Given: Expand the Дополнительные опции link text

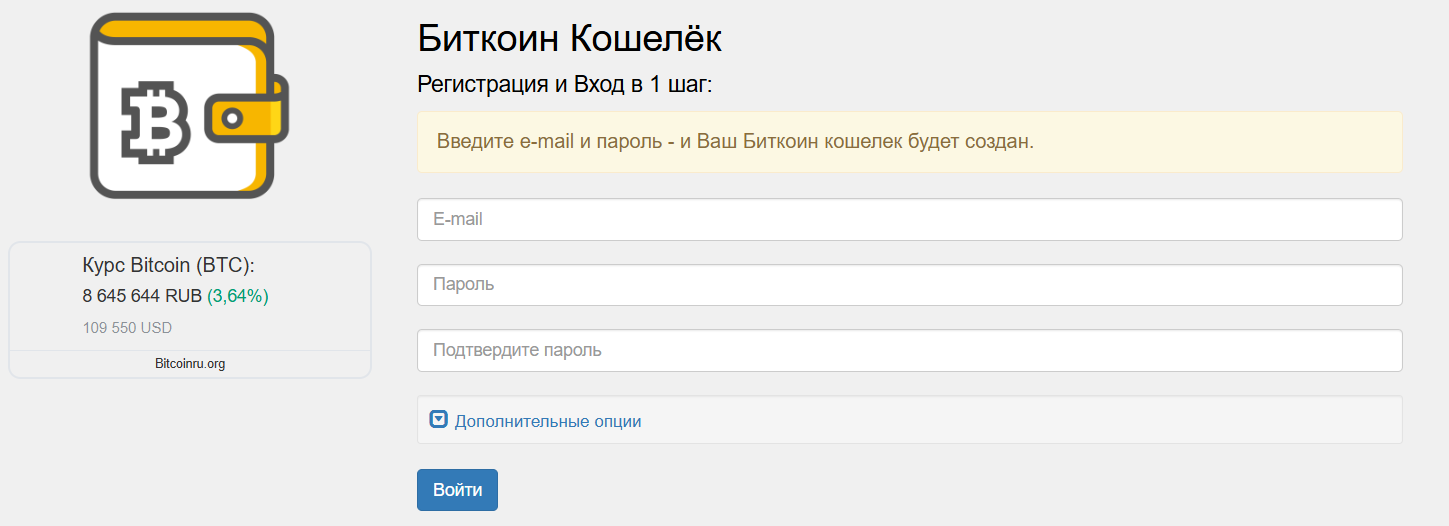Looking at the screenshot, I should [547, 421].
